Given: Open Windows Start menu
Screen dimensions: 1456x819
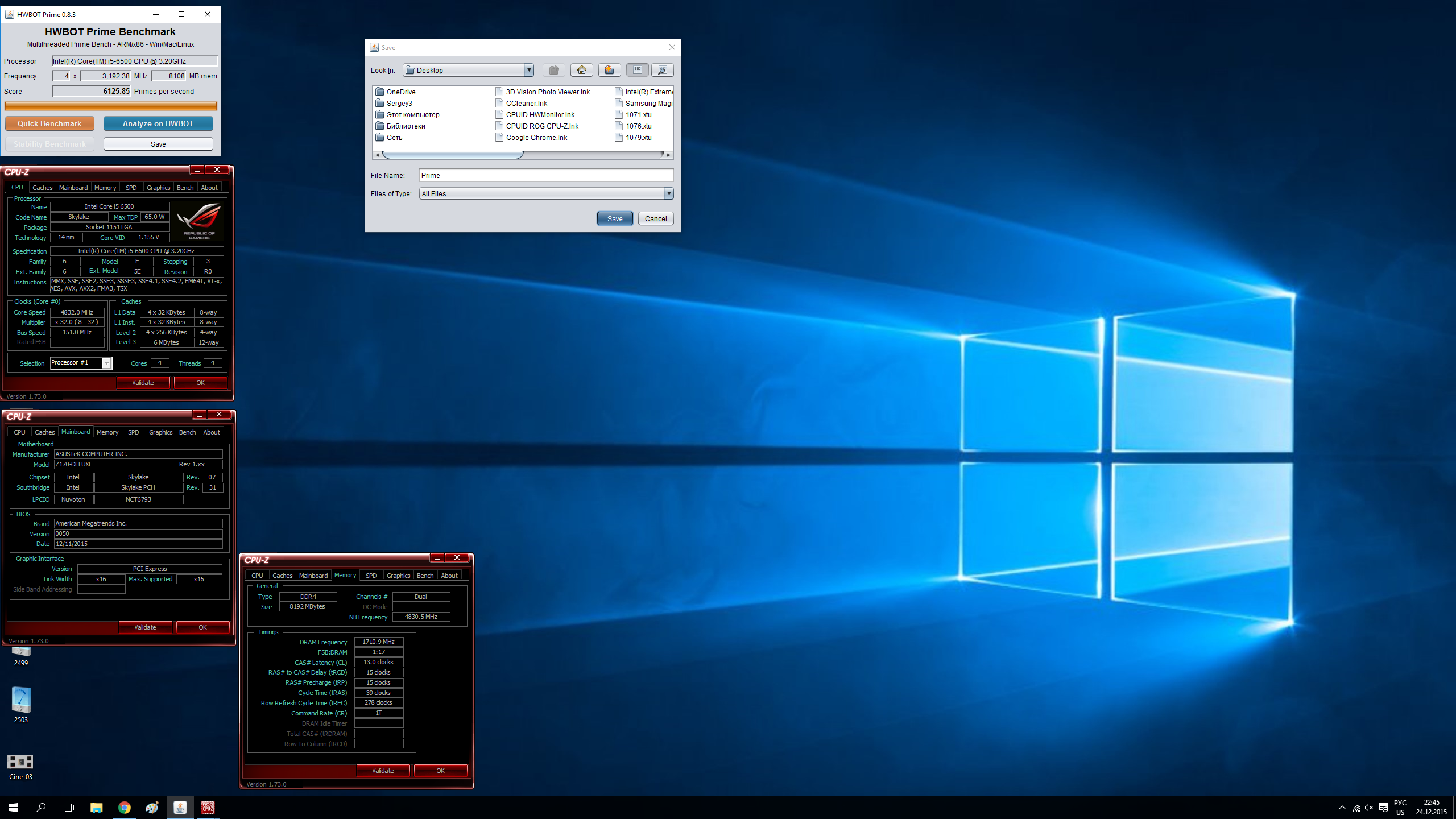Looking at the screenshot, I should (x=14, y=808).
